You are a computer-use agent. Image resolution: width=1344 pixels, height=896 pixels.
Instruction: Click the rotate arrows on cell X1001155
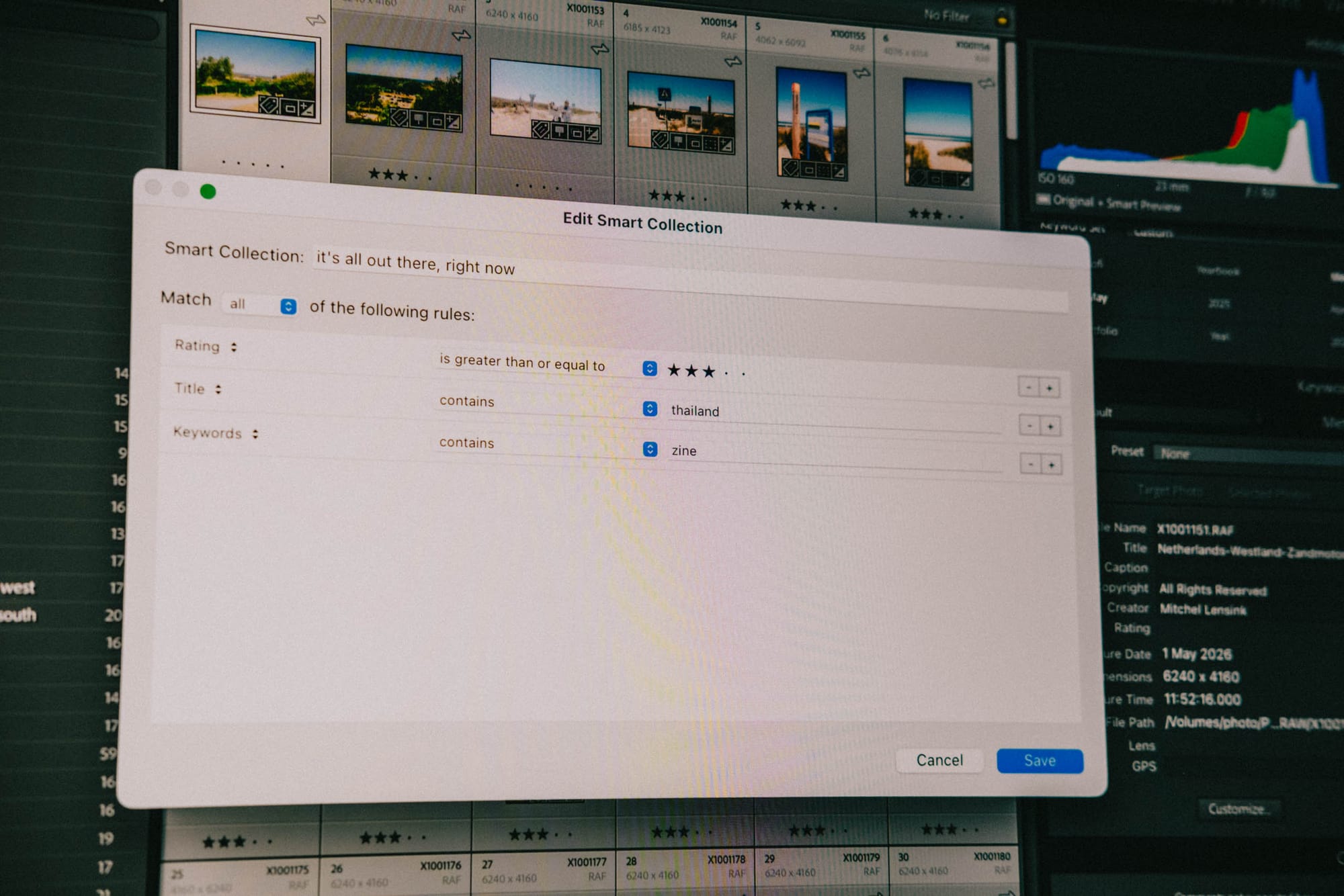(862, 72)
